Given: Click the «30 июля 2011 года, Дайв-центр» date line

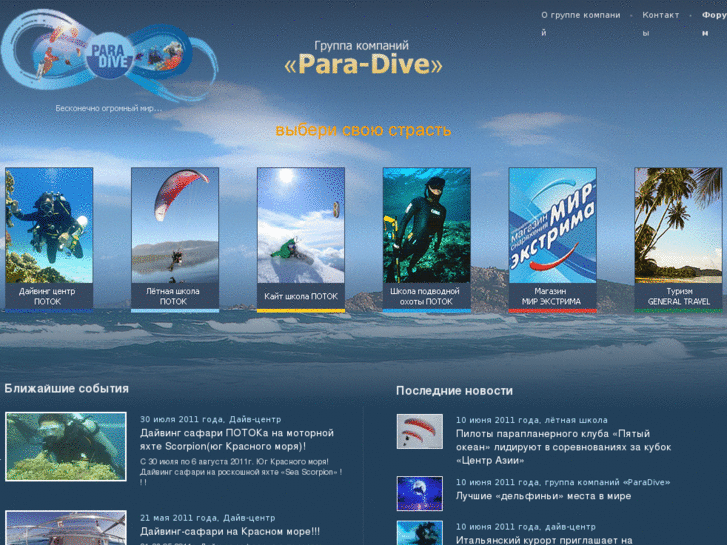Looking at the screenshot, I should click(210, 419).
